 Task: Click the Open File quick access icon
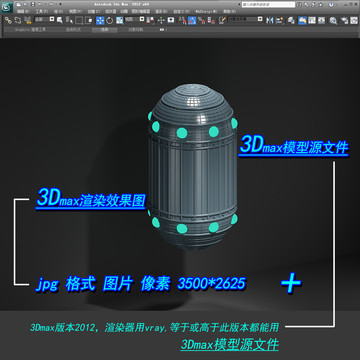25,4
